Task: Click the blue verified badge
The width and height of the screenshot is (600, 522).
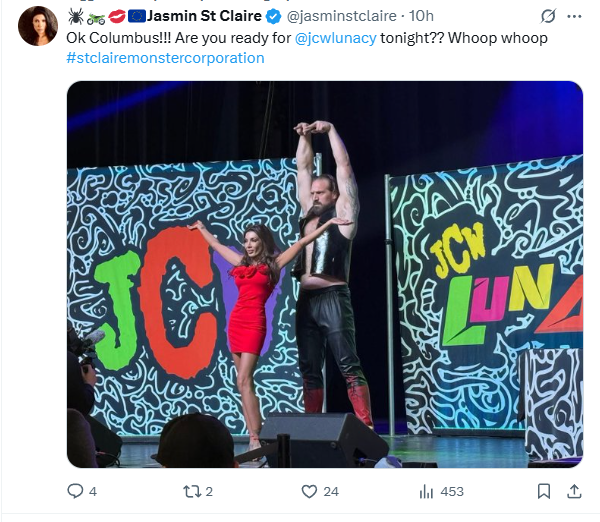Action: (272, 17)
